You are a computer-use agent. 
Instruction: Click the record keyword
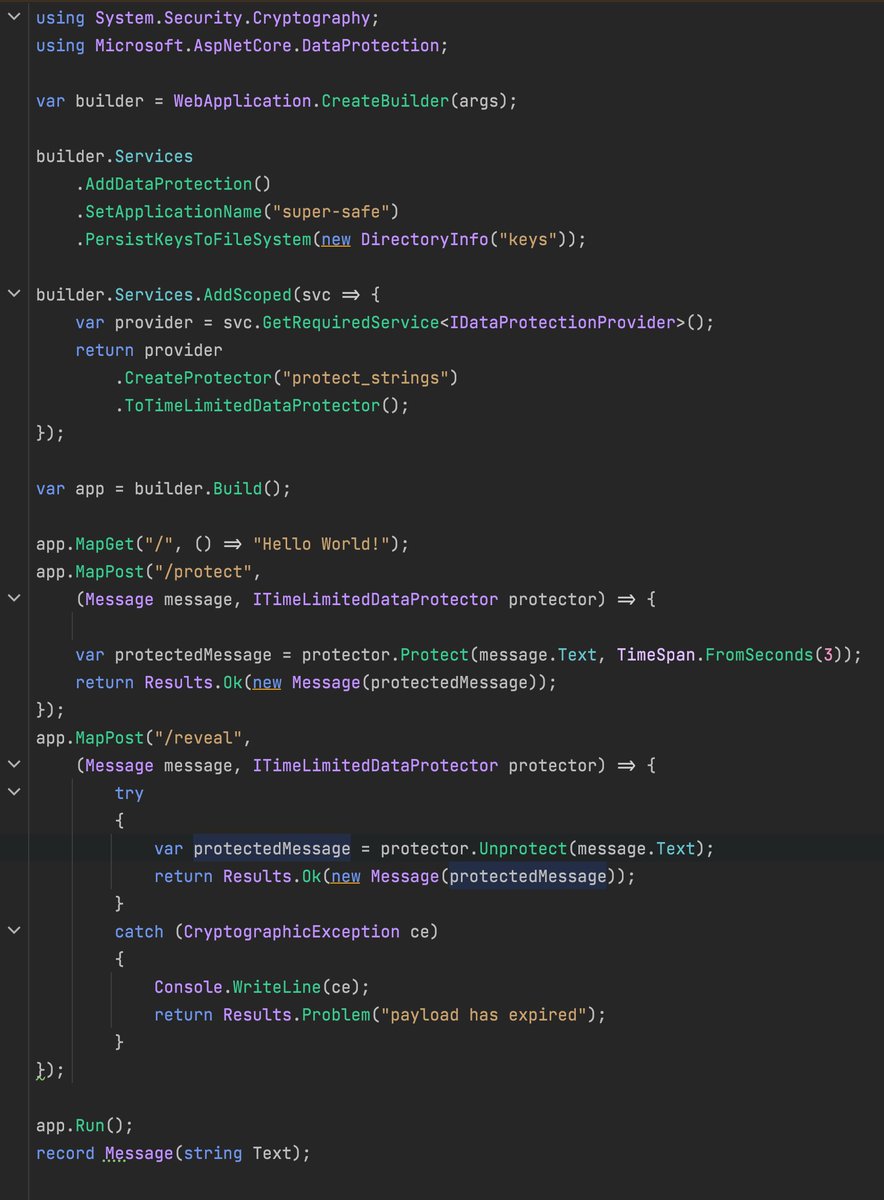click(65, 1153)
